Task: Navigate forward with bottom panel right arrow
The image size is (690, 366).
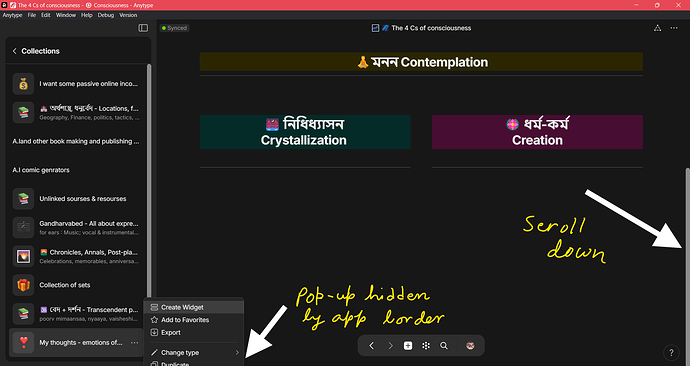Action: coord(390,346)
